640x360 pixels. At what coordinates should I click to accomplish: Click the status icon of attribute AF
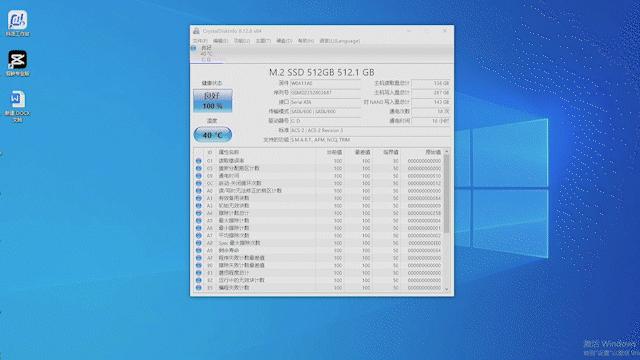pyautogui.click(x=198, y=258)
